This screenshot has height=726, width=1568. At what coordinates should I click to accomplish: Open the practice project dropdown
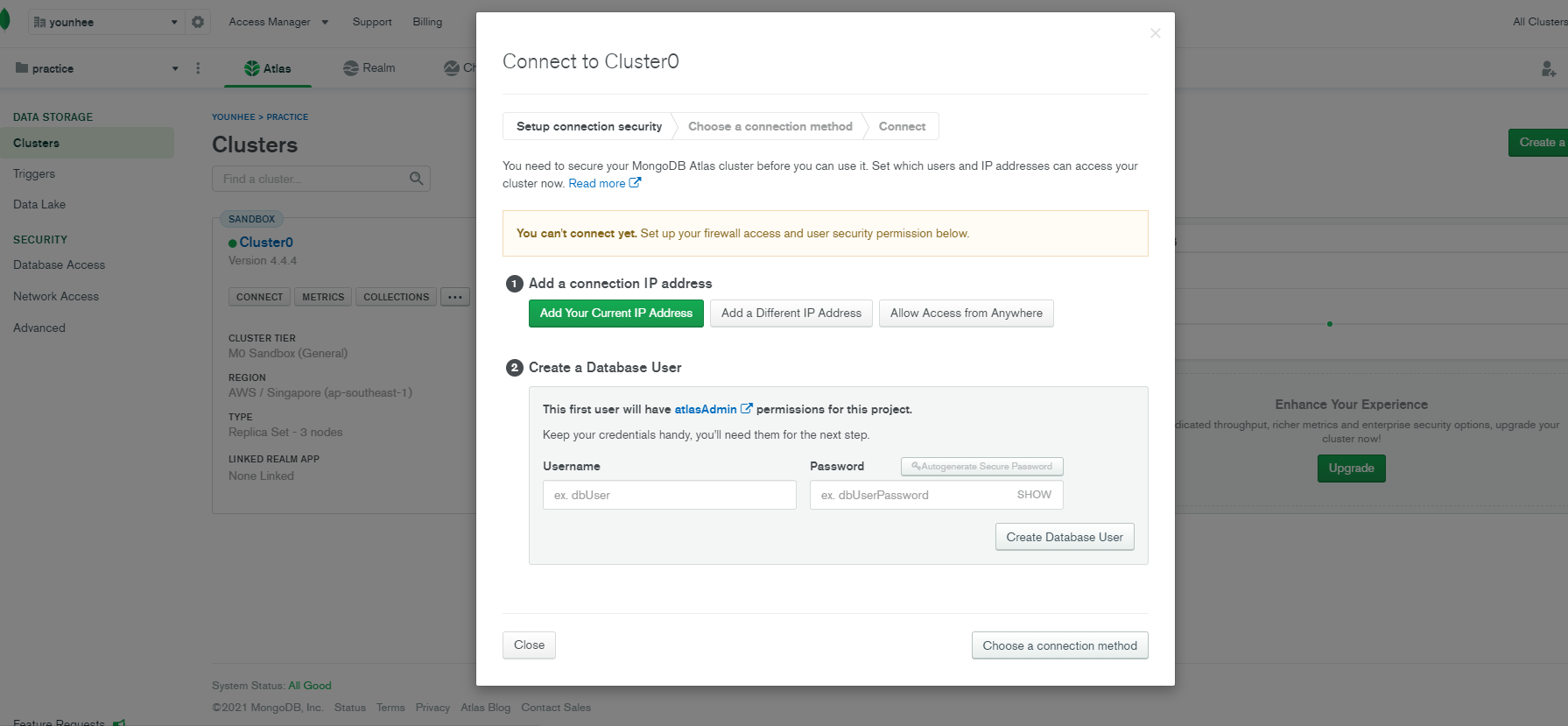[x=96, y=68]
